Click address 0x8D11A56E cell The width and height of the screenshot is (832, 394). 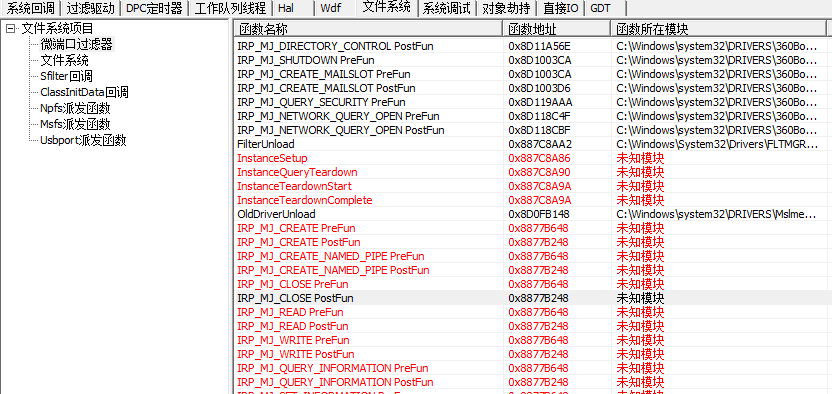click(x=540, y=46)
